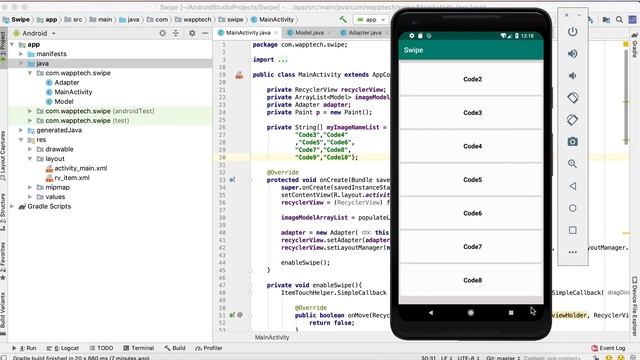This screenshot has width=640, height=360.
Task: Open the Gradle side panel
Action: (635, 46)
